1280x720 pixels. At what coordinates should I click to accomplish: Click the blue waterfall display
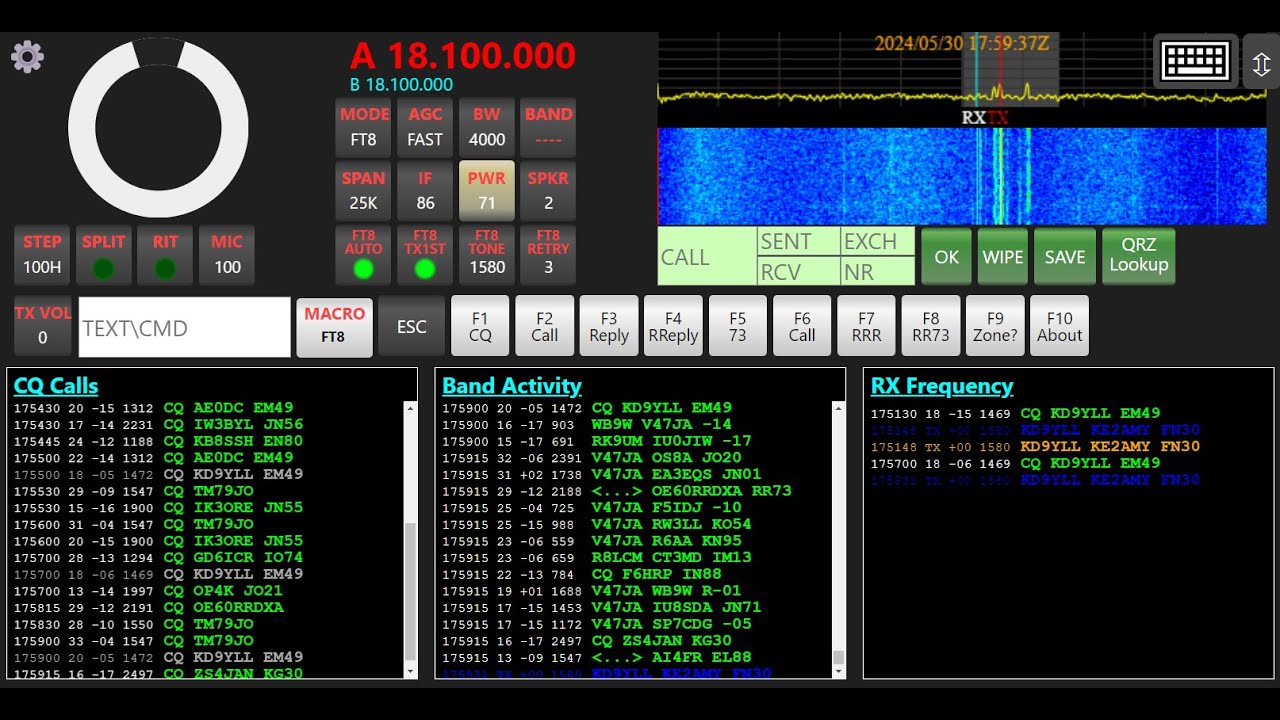[962, 176]
